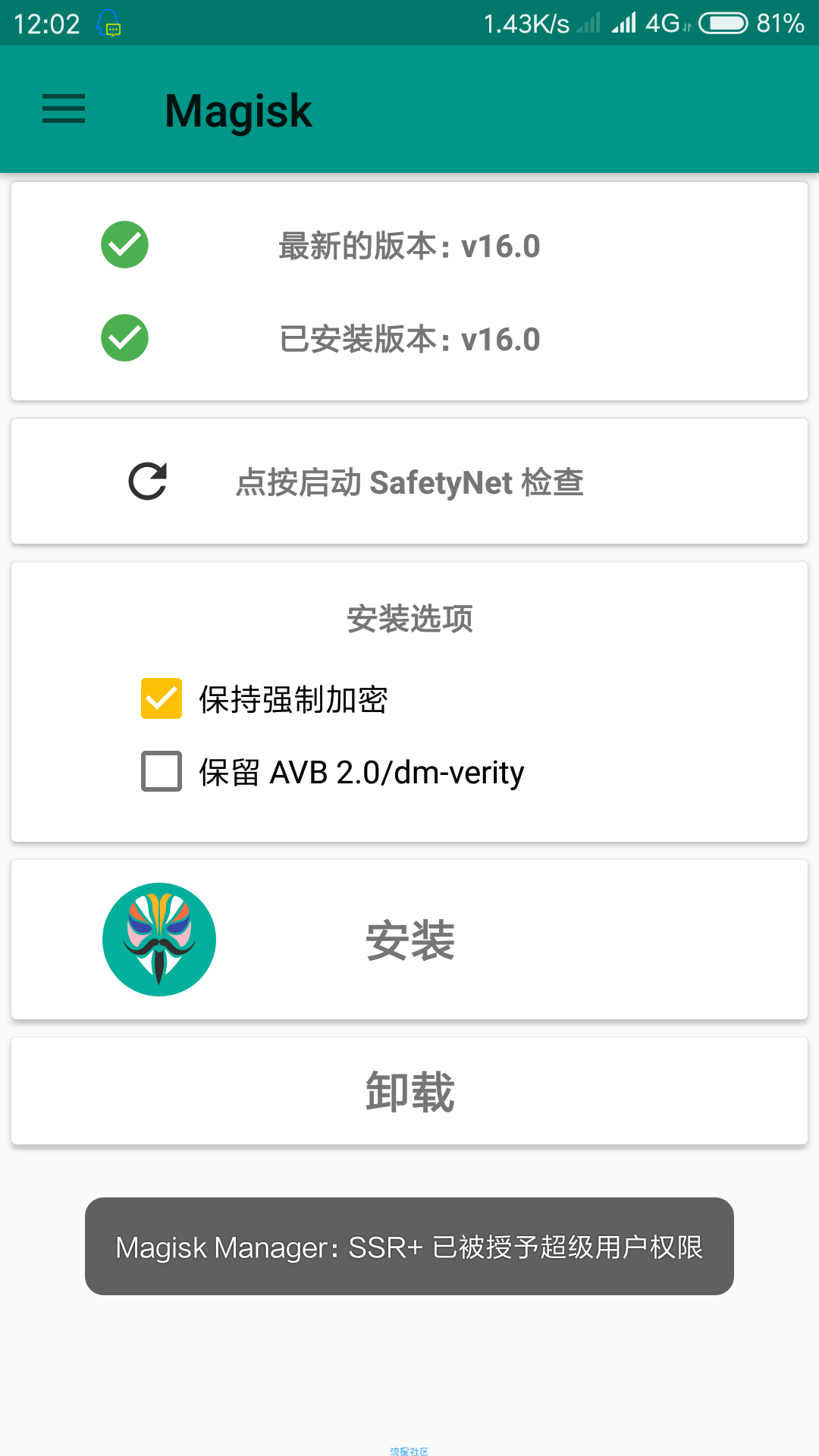Uncheck the 保持强制加密 checkbox

pos(162,698)
